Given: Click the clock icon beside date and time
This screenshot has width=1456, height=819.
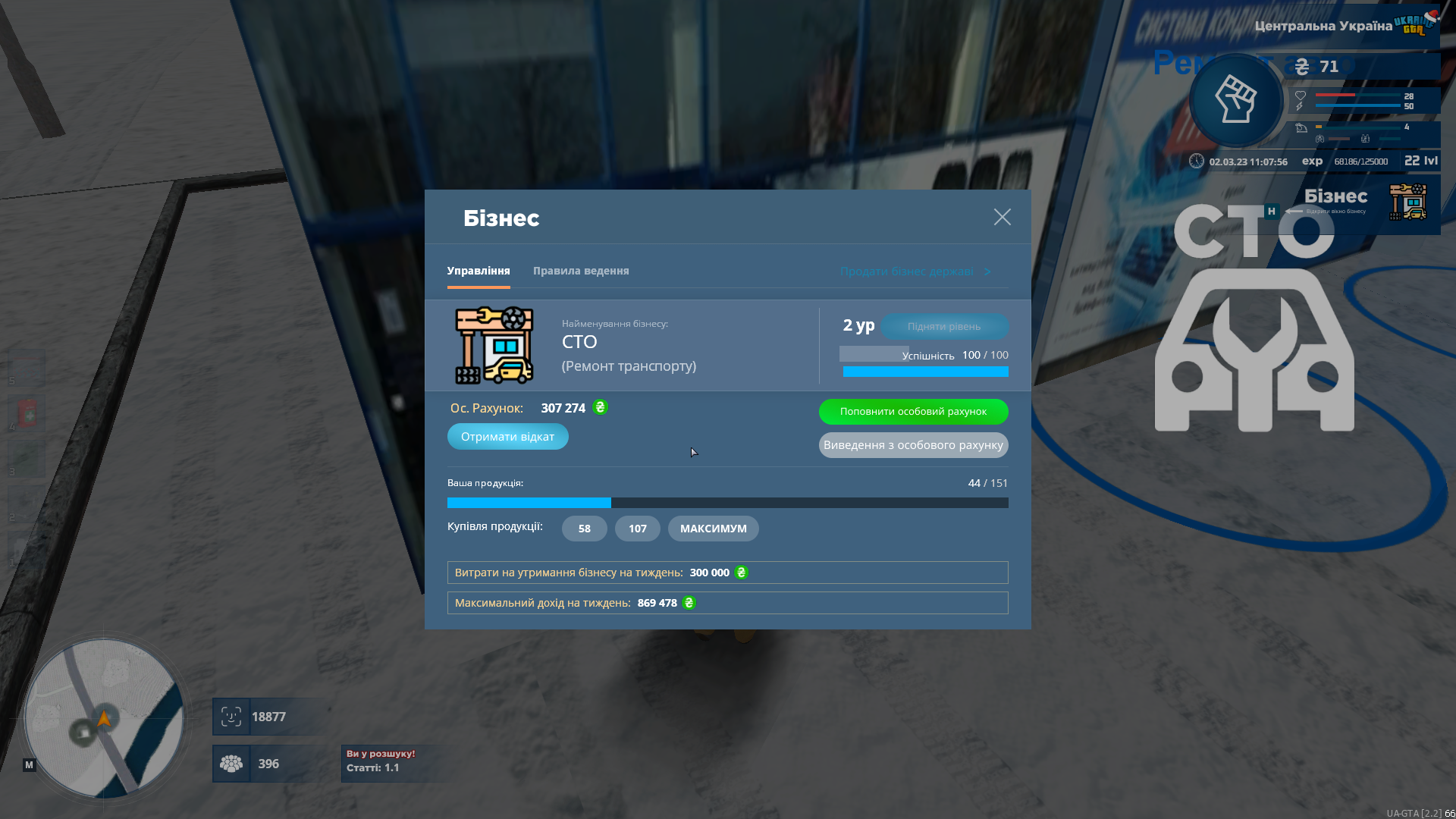Looking at the screenshot, I should [x=1197, y=161].
